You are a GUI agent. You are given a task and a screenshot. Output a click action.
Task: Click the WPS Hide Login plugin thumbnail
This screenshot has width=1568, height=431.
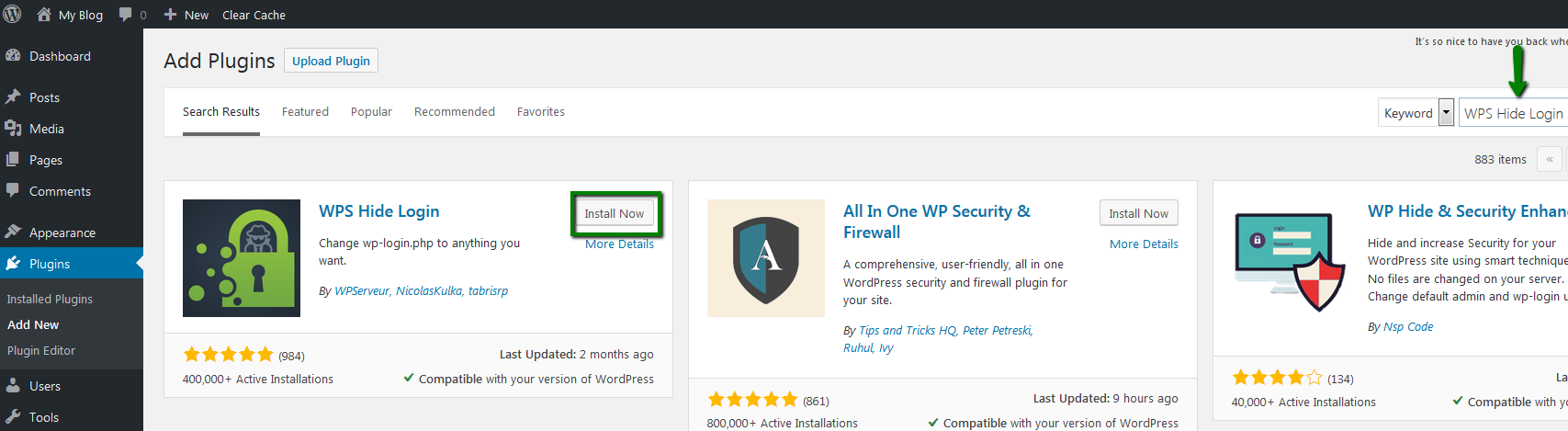tap(242, 258)
